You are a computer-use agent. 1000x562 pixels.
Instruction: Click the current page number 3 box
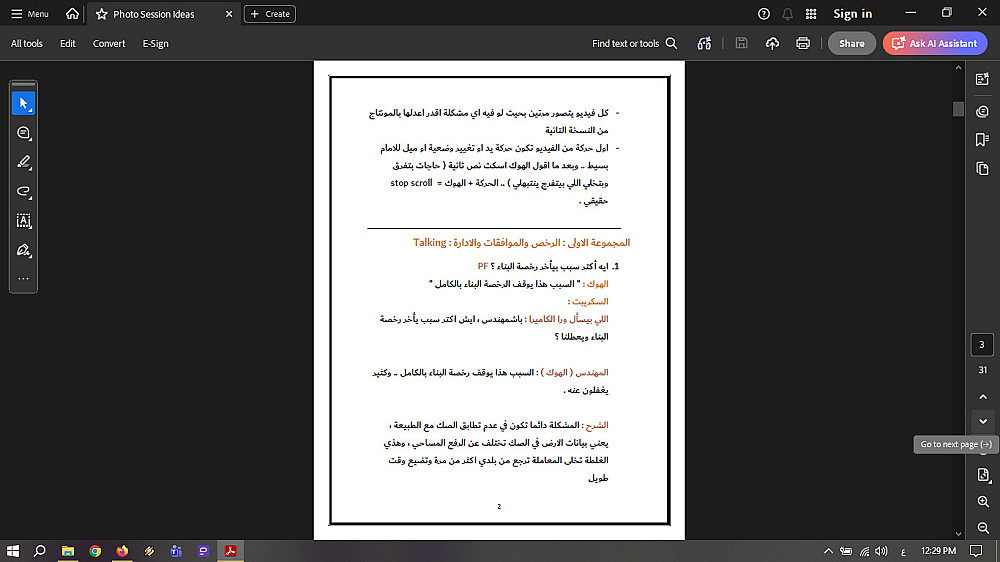click(x=982, y=344)
